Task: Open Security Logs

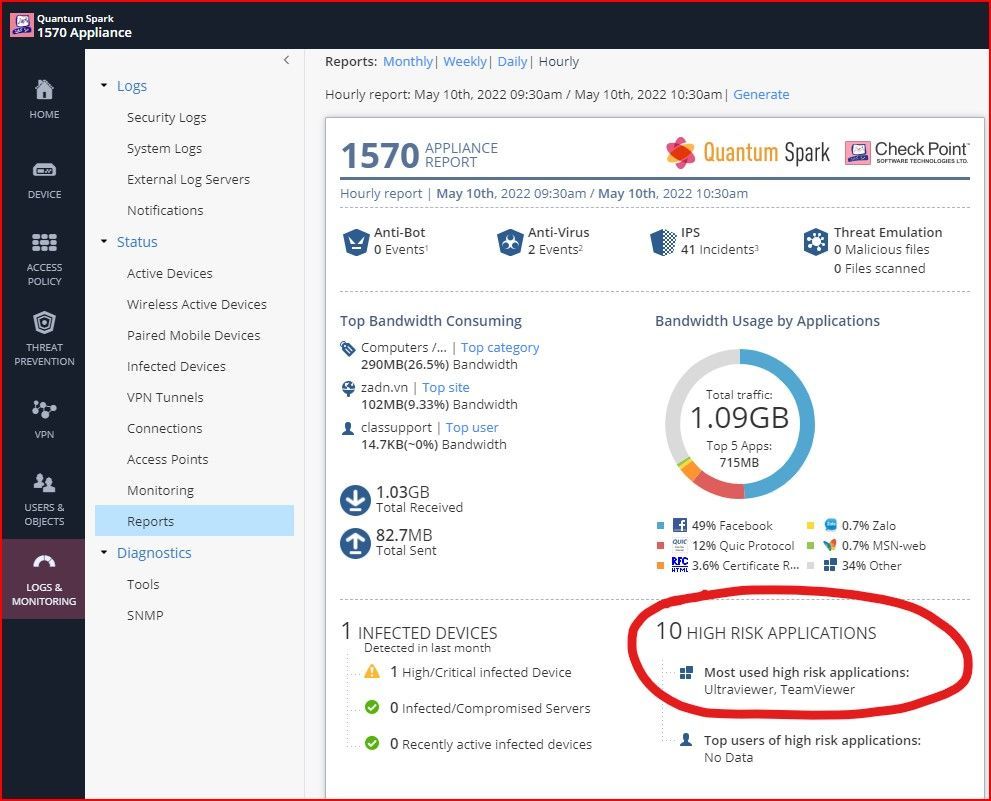Action: [x=166, y=118]
